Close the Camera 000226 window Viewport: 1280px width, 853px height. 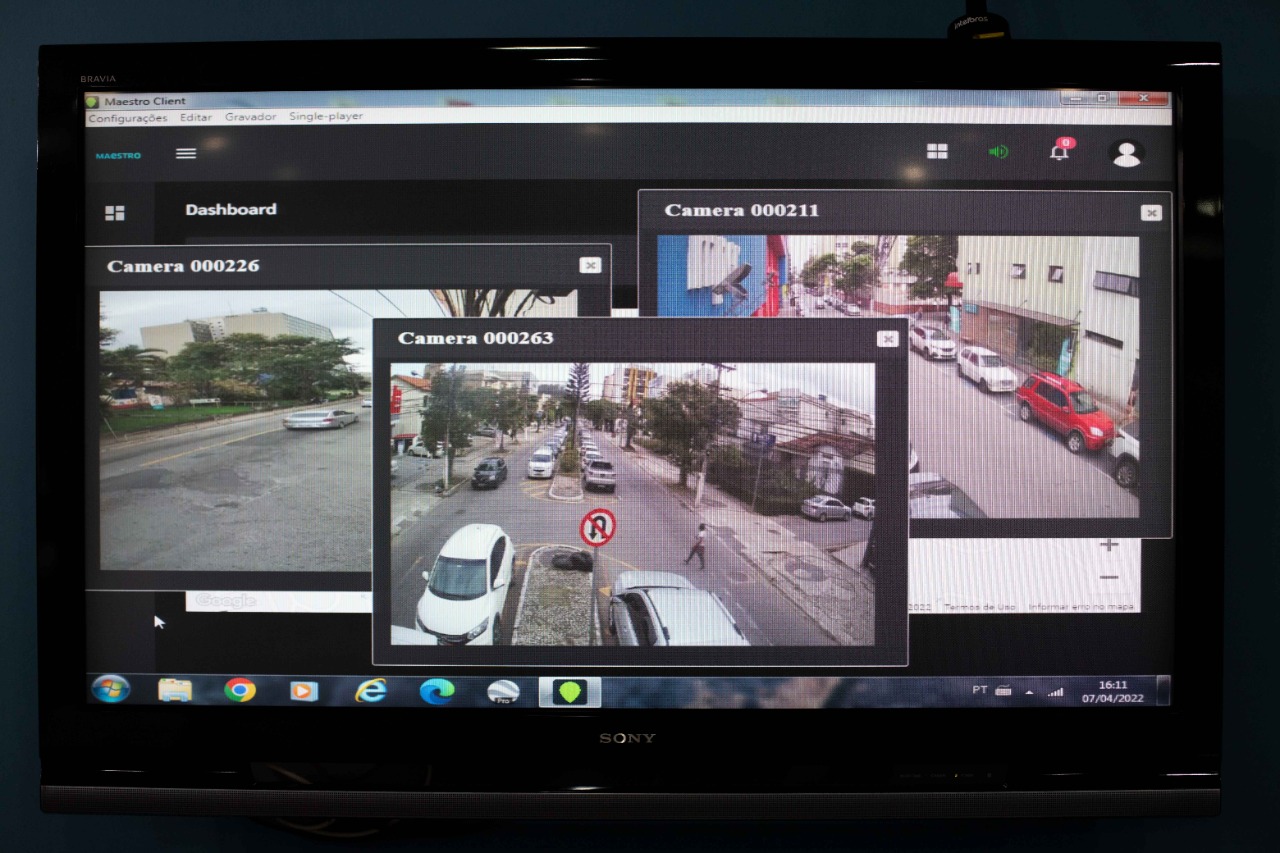click(590, 265)
